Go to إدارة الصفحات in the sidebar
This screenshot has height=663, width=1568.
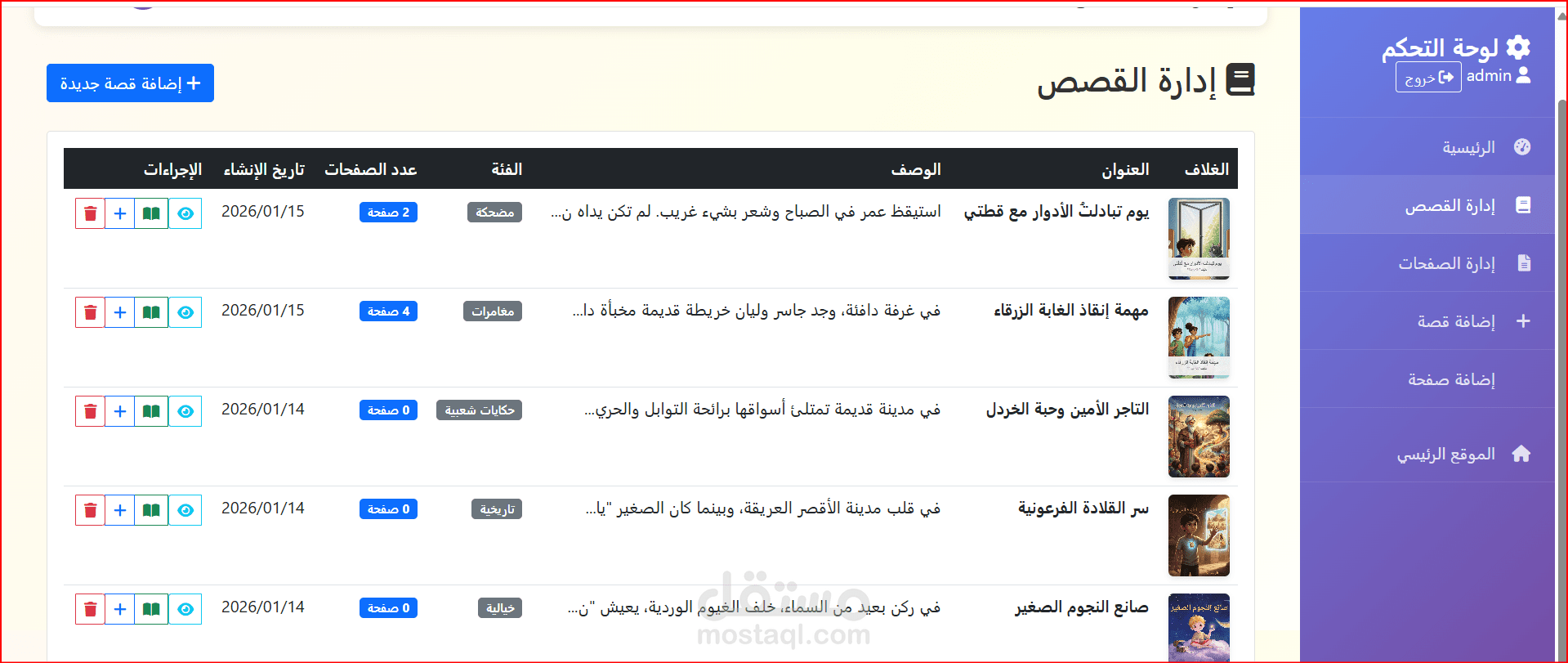click(1427, 263)
